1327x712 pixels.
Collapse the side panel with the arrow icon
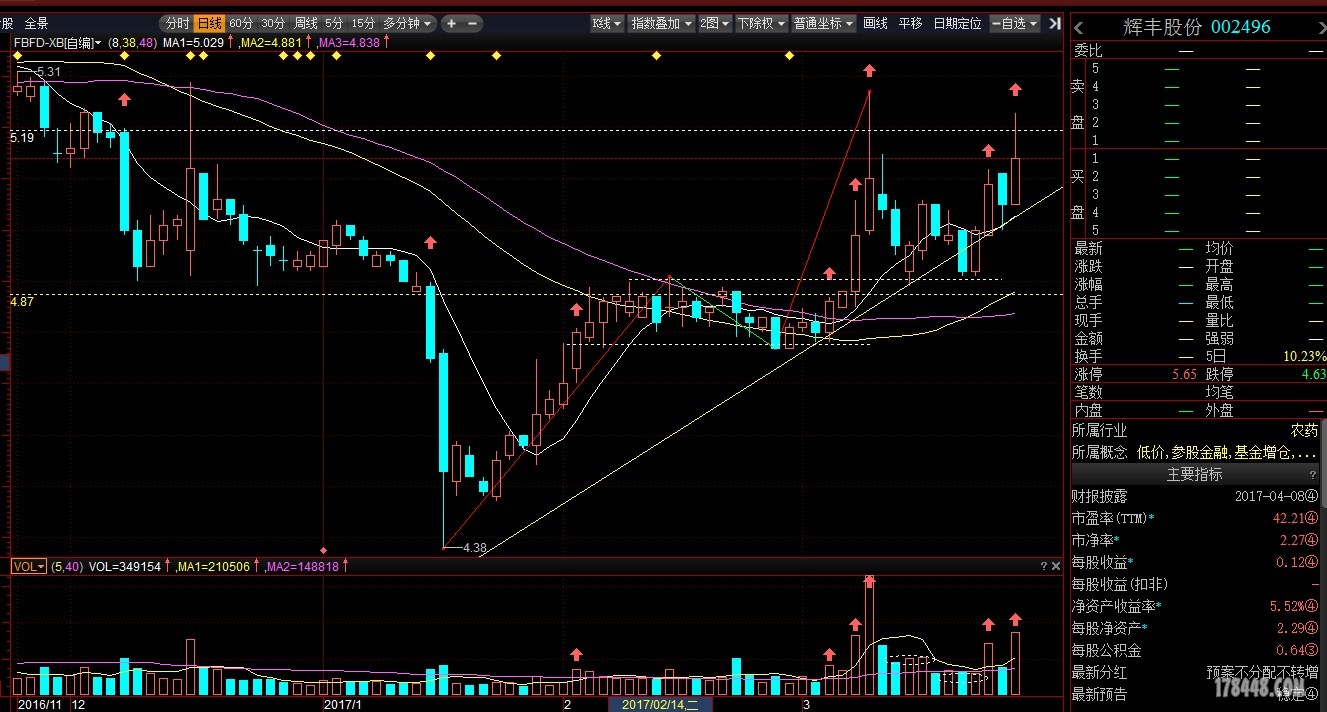(1054, 23)
